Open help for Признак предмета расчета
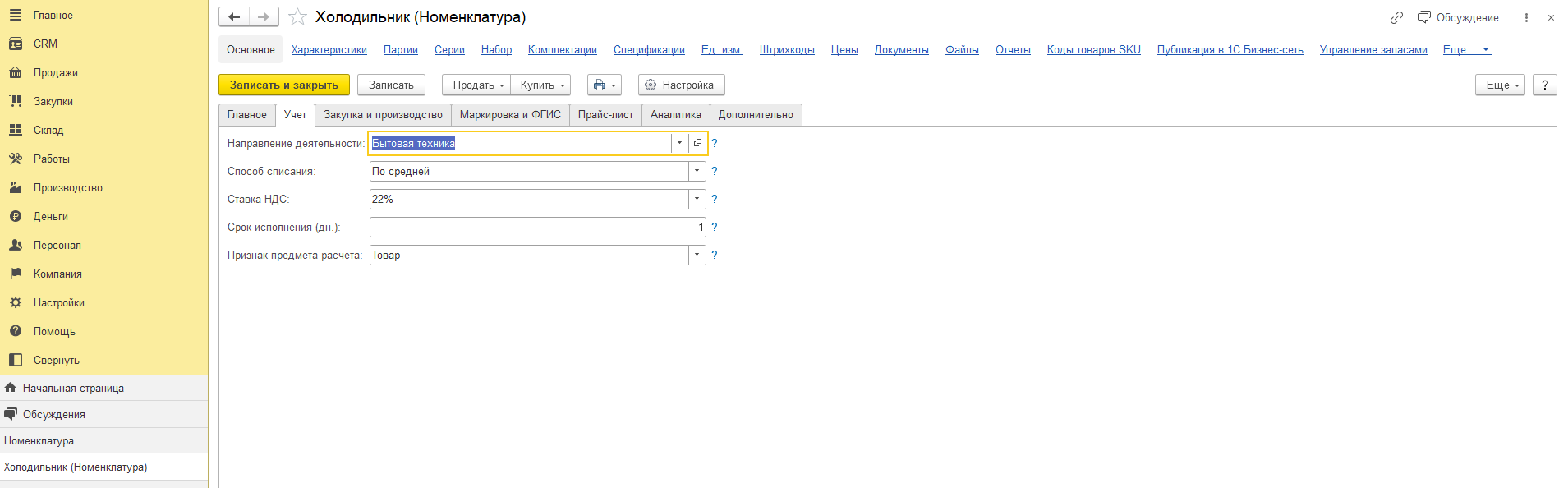Image resolution: width=1568 pixels, height=488 pixels. (715, 255)
